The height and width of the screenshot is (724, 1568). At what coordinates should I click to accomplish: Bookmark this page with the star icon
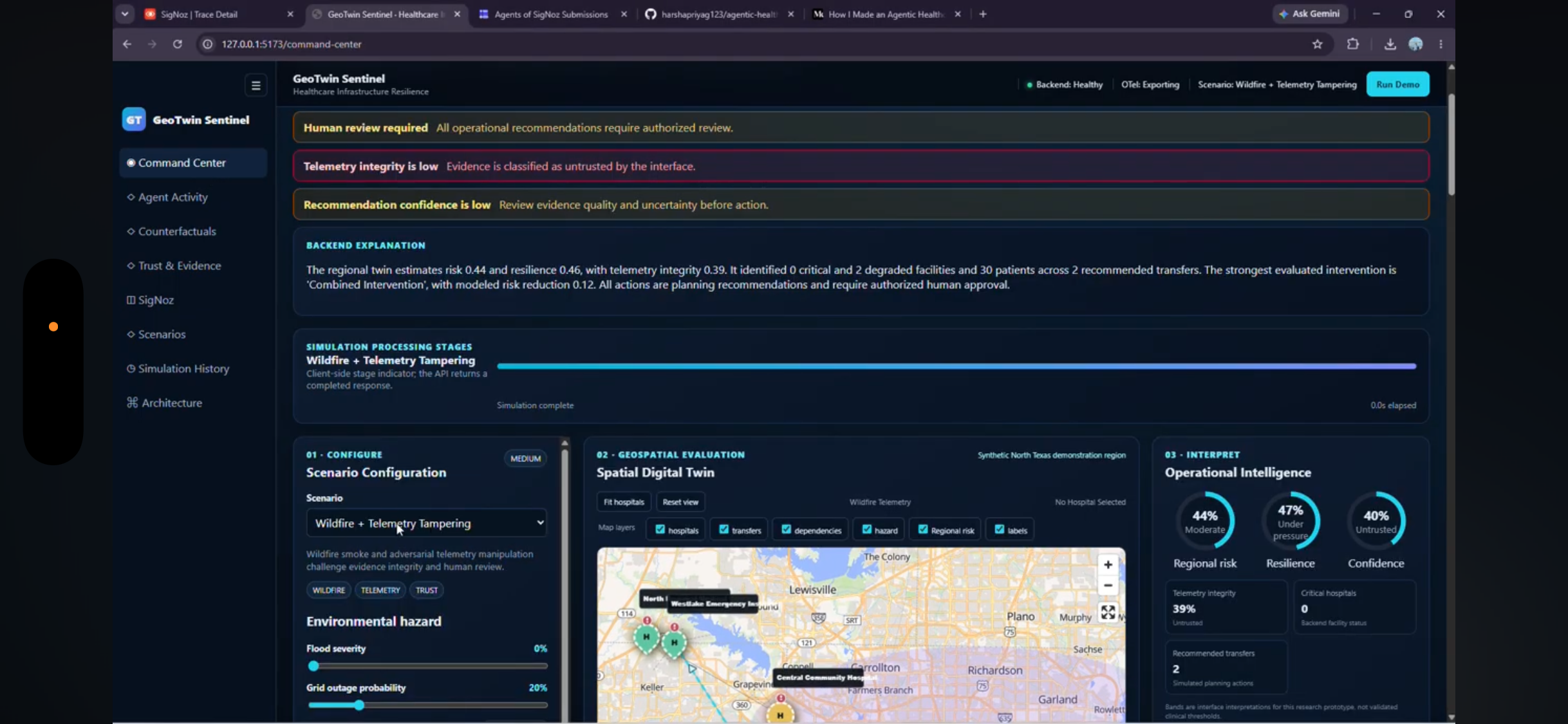tap(1318, 44)
